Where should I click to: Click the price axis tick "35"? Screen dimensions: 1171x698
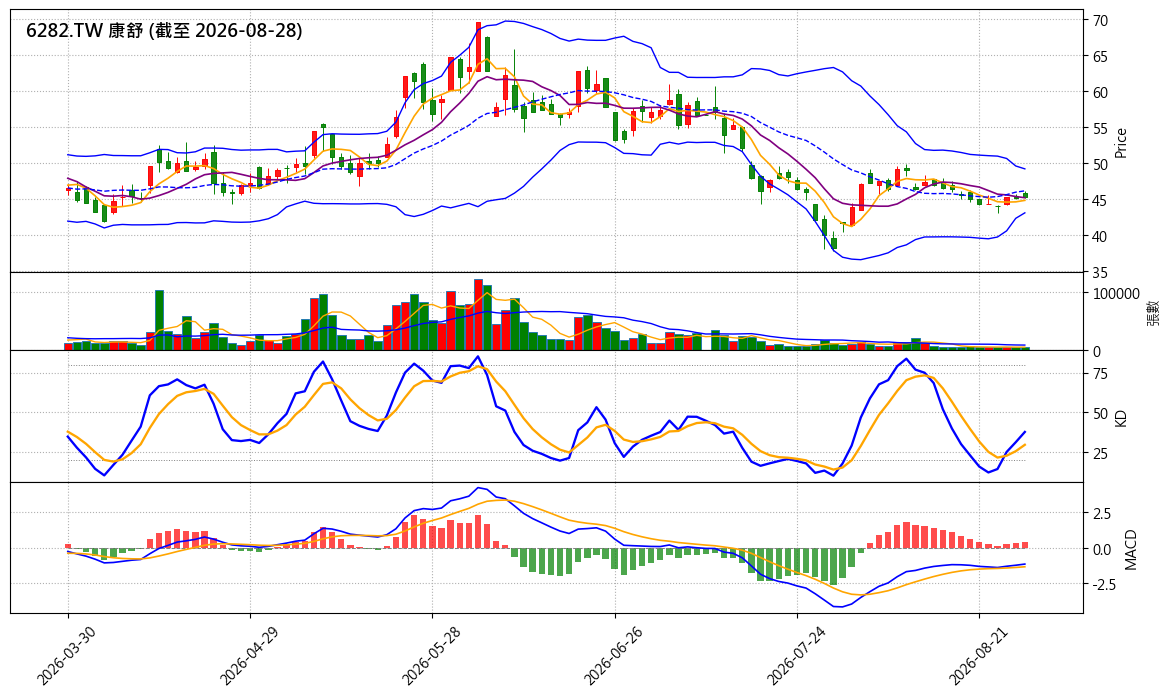(1101, 272)
